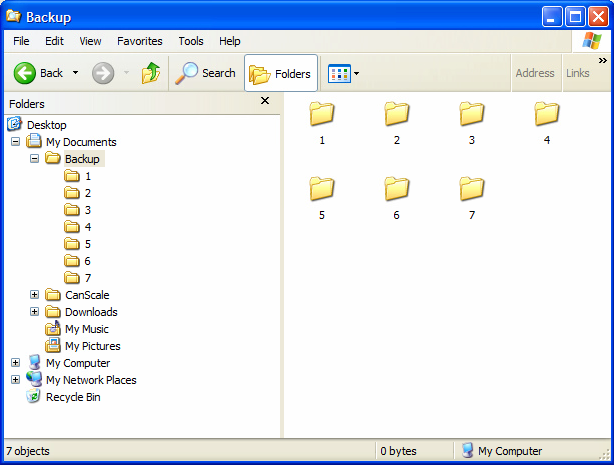Image resolution: width=614 pixels, height=465 pixels.
Task: Select folder 5 in the right pane
Action: pyautogui.click(x=321, y=189)
